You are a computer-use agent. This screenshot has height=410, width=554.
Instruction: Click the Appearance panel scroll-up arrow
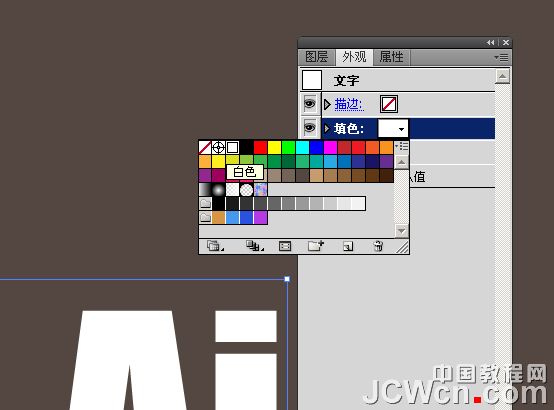(502, 76)
